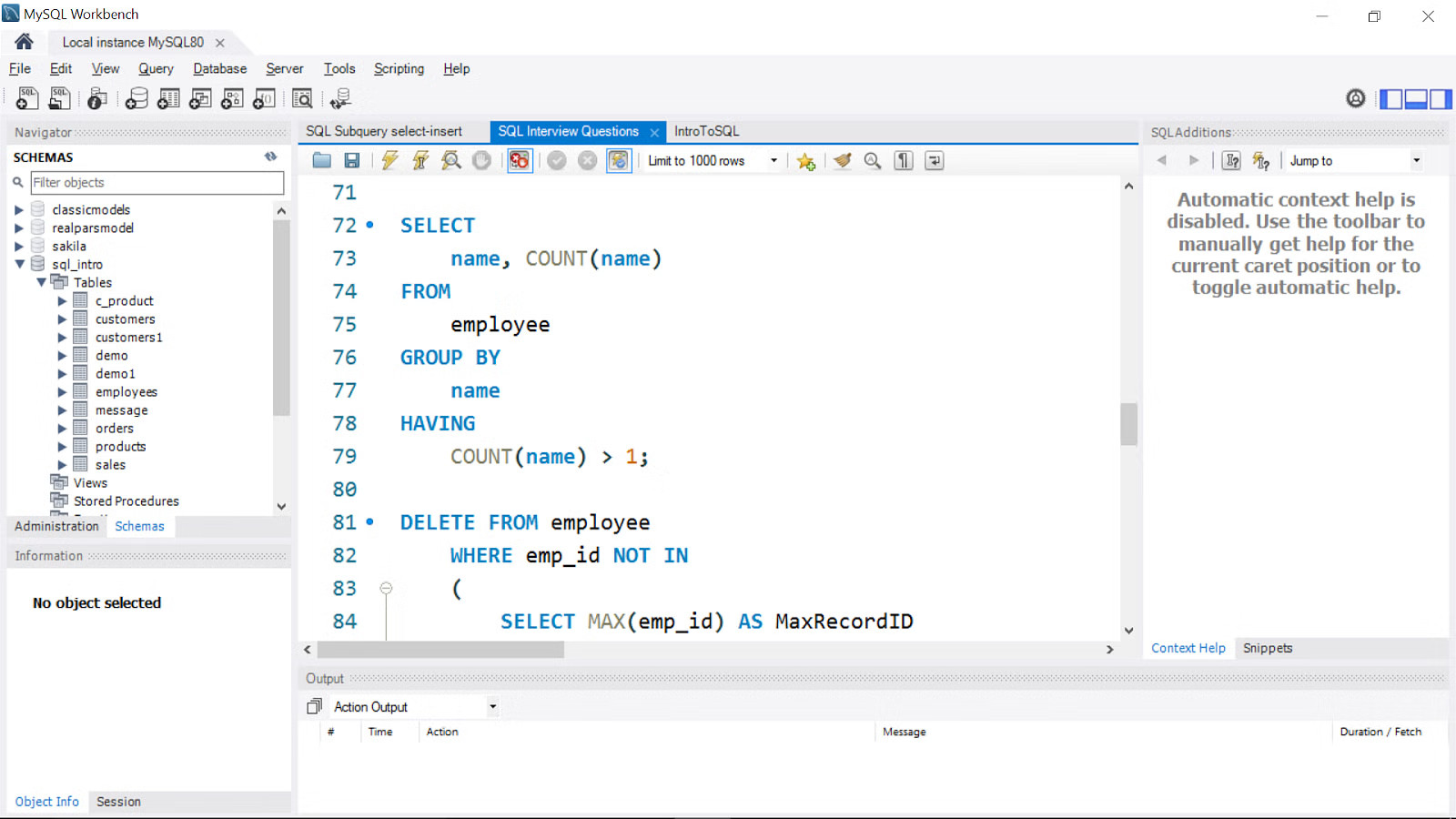Viewport: 1456px width, 819px height.
Task: Toggle stop-on-error execution mode
Action: [520, 161]
